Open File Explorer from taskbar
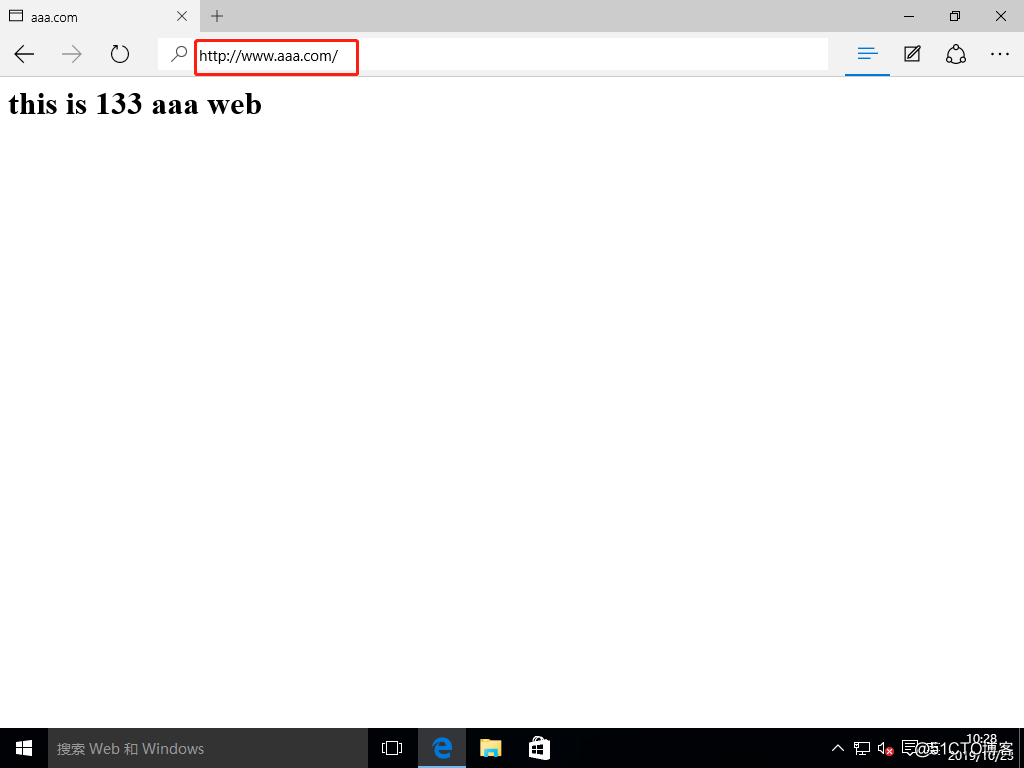The image size is (1024, 768). click(490, 748)
